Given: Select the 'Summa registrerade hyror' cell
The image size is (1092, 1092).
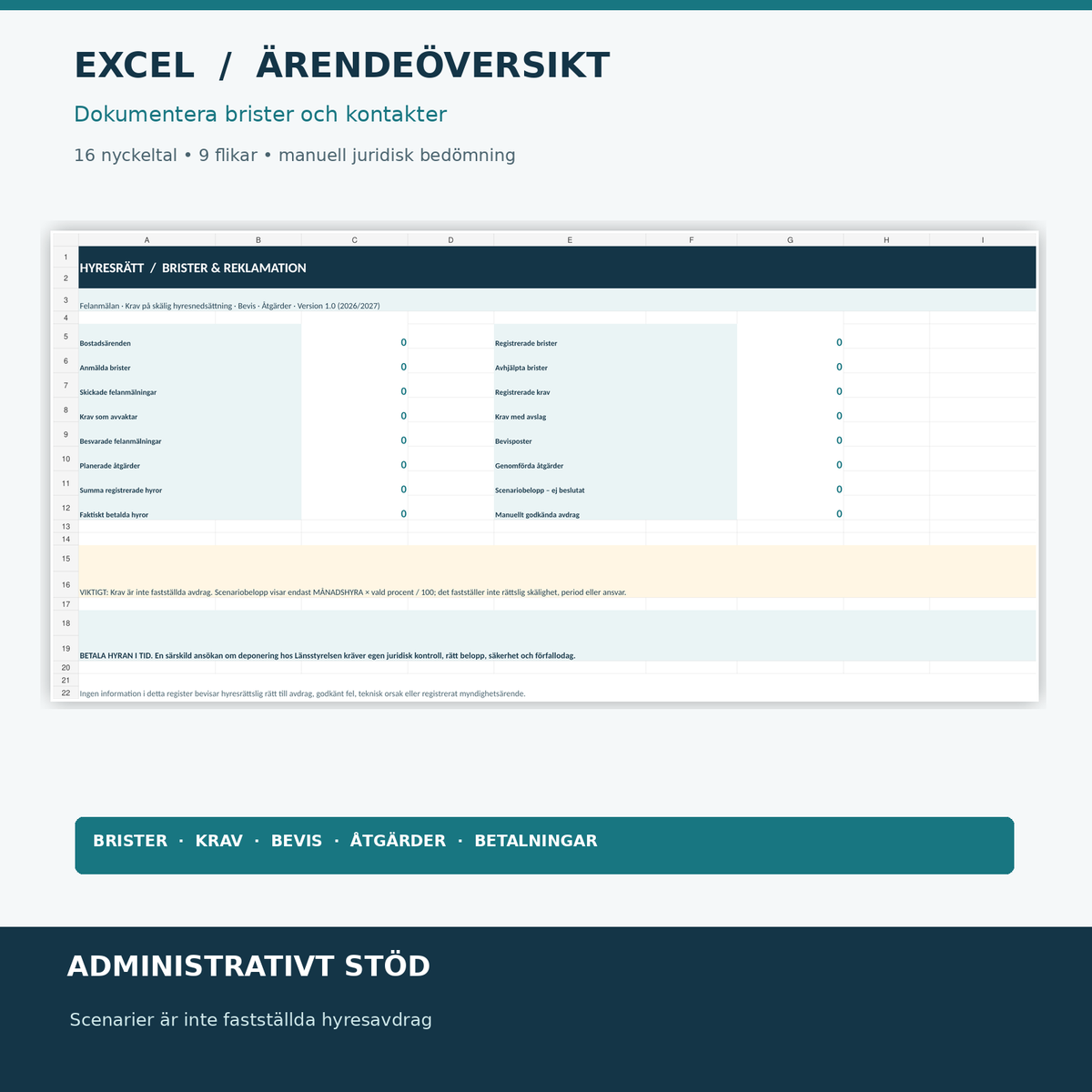Looking at the screenshot, I should [x=190, y=484].
